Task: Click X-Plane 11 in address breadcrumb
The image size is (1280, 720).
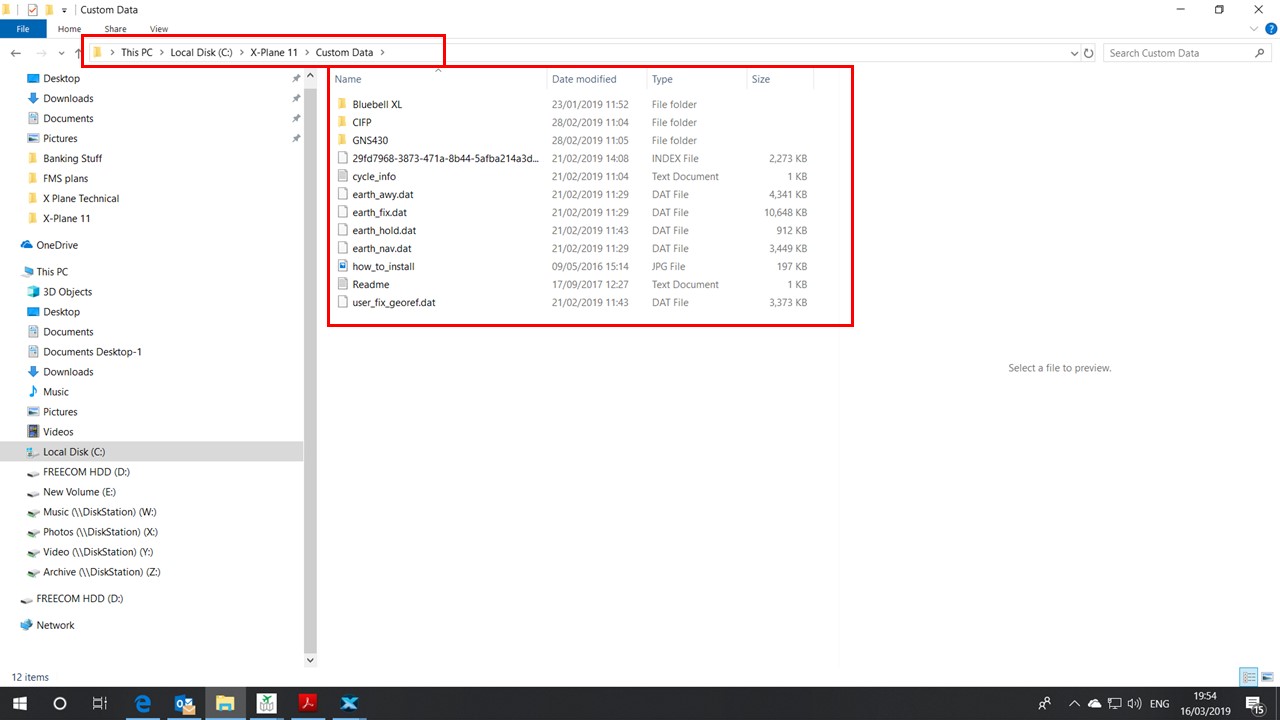Action: coord(274,53)
